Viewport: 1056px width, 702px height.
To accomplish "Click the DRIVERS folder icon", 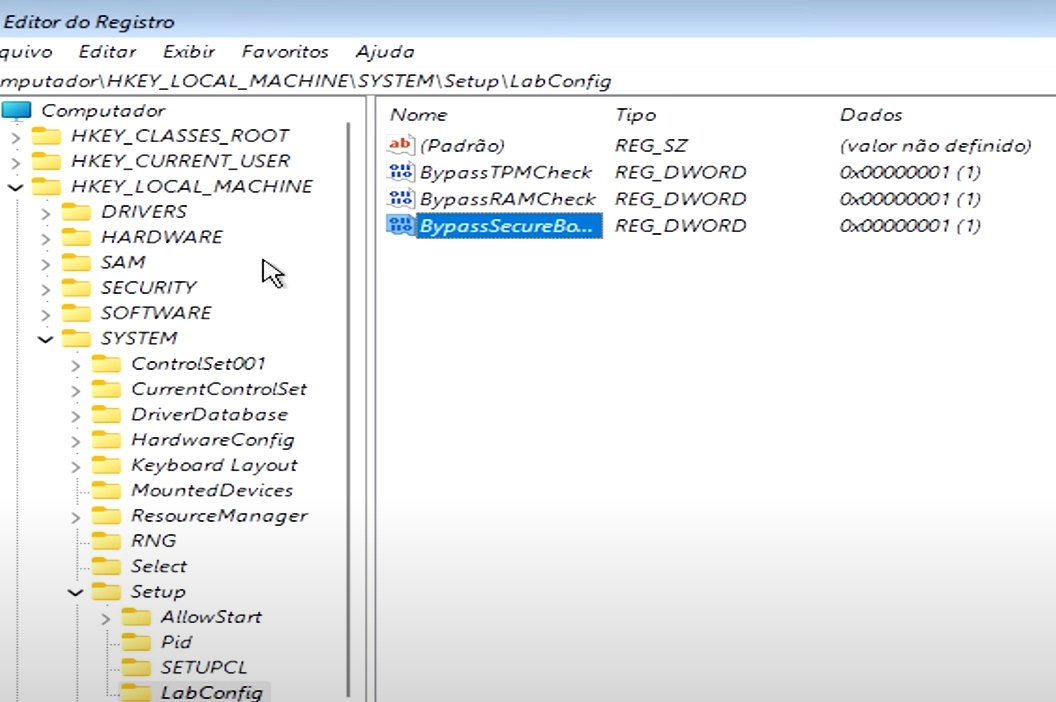I will 76,212.
